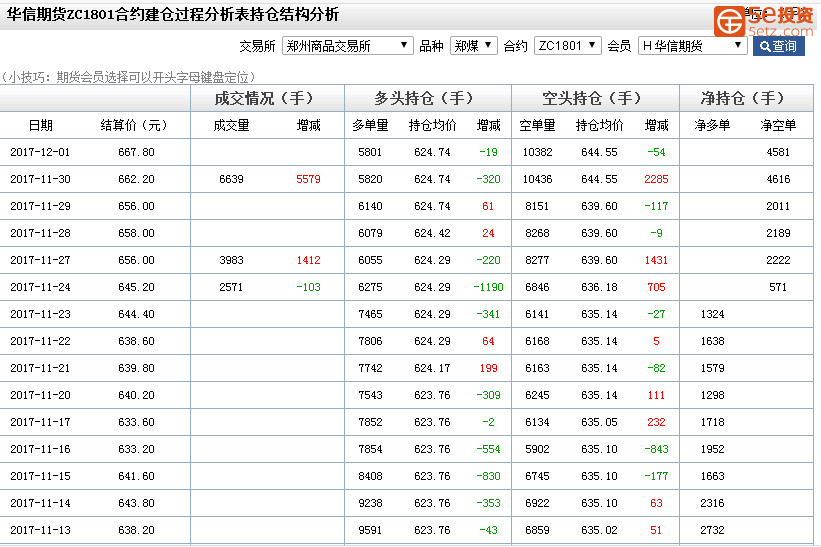The height and width of the screenshot is (547, 821).
Task: Click settlement price 667.80
Action: [x=136, y=152]
